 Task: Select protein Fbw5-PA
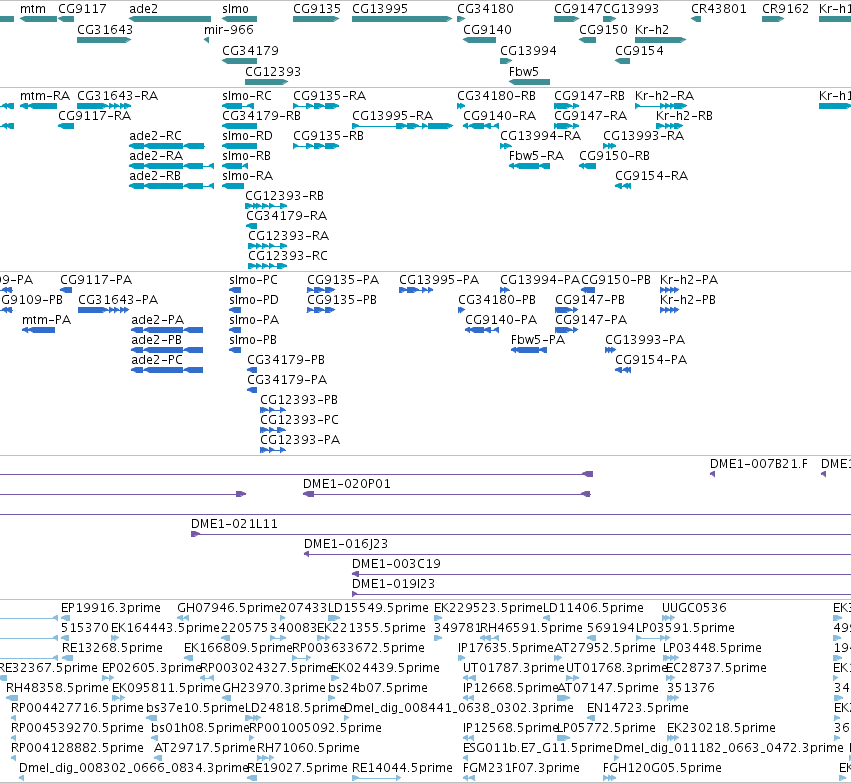[529, 350]
